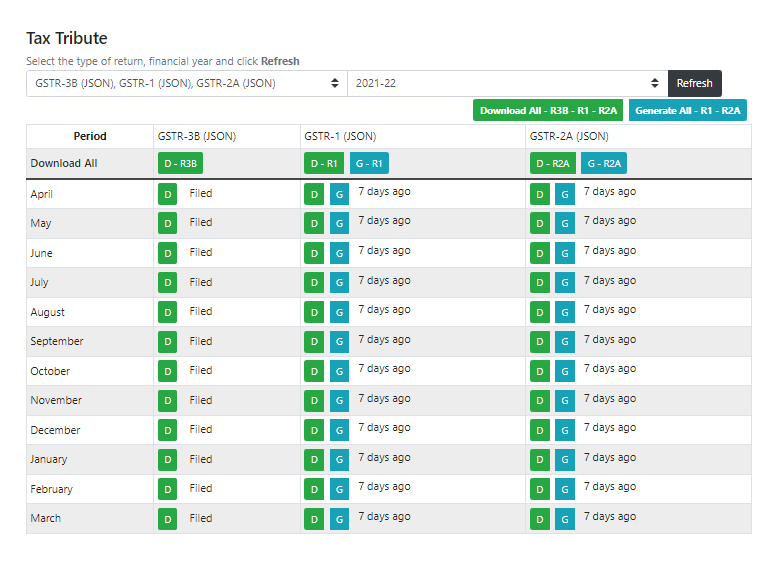Click Download All - R3B - R1 - R2A

[x=548, y=111]
